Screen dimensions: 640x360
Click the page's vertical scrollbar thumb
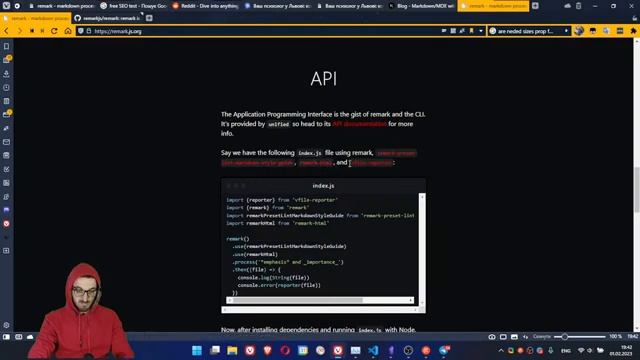click(636, 189)
